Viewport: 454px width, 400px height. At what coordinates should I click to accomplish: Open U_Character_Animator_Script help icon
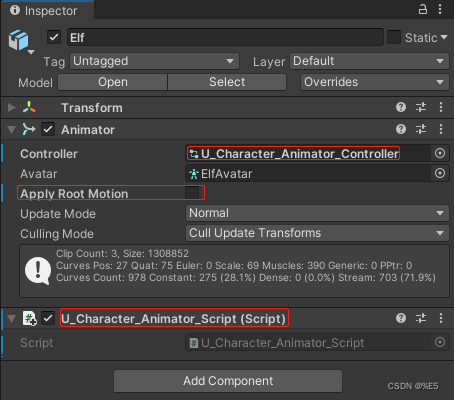(x=401, y=318)
